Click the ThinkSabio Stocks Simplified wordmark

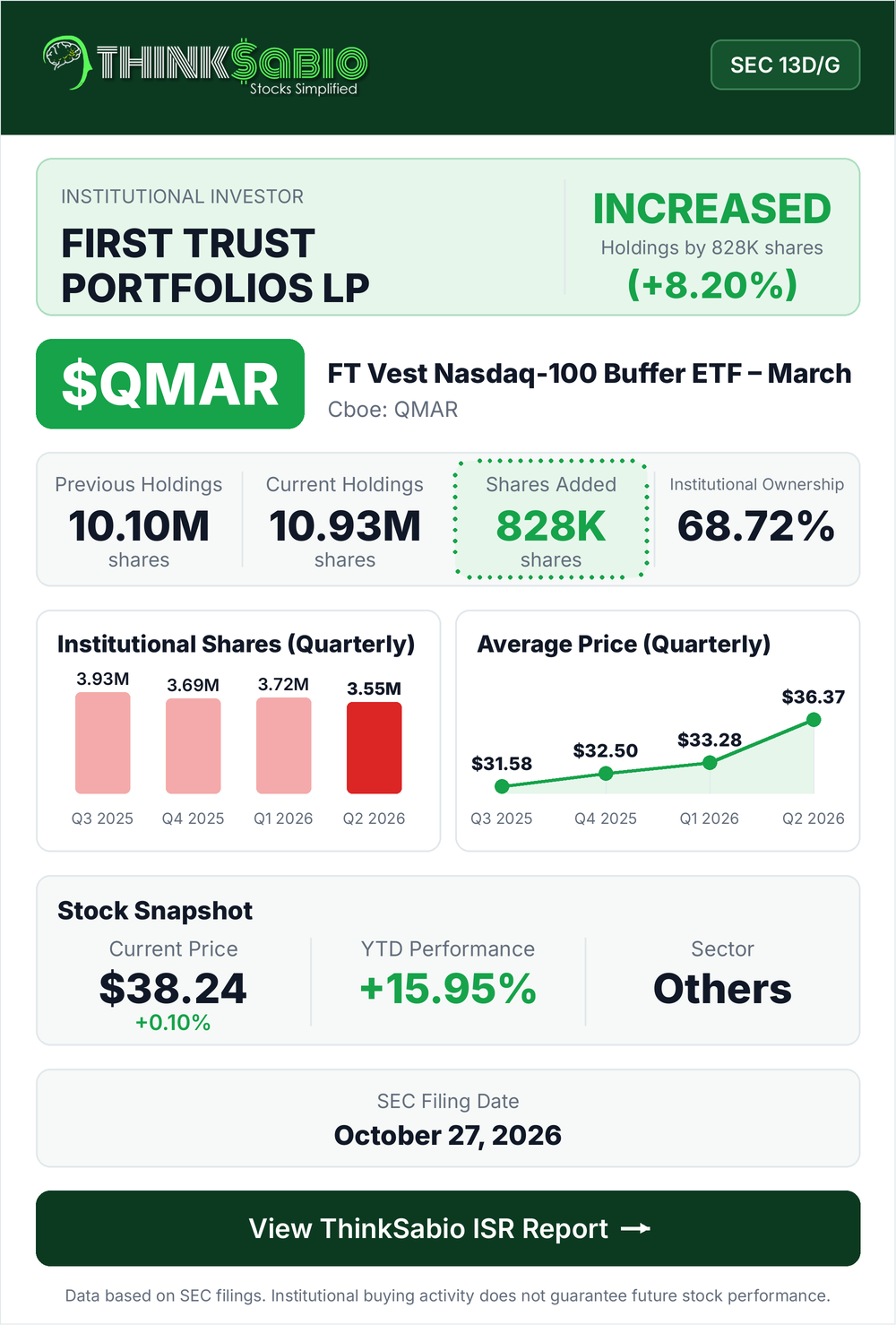tap(231, 67)
